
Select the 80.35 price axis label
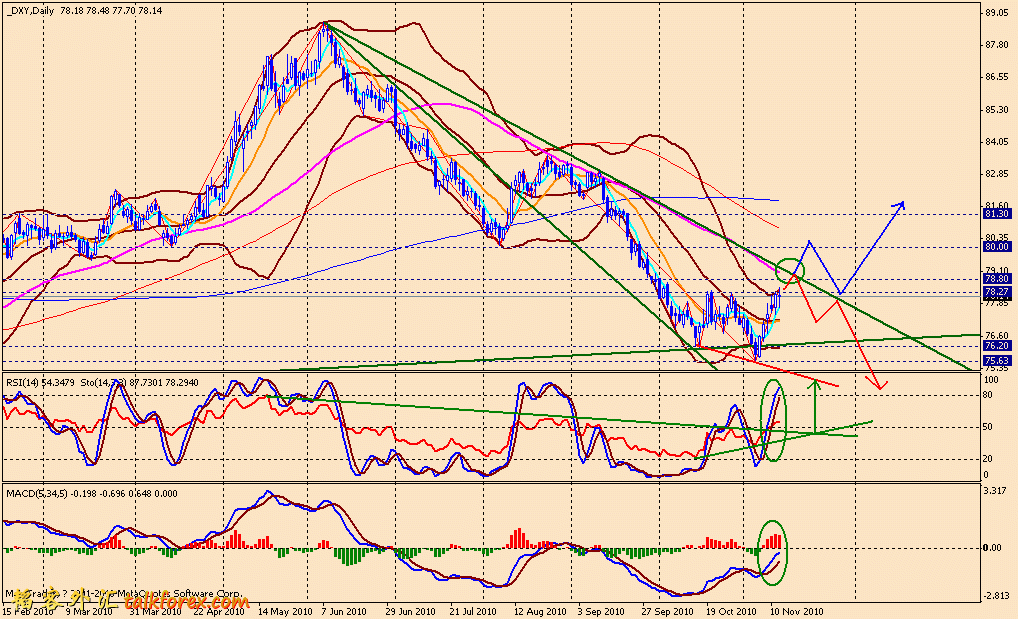(x=997, y=238)
